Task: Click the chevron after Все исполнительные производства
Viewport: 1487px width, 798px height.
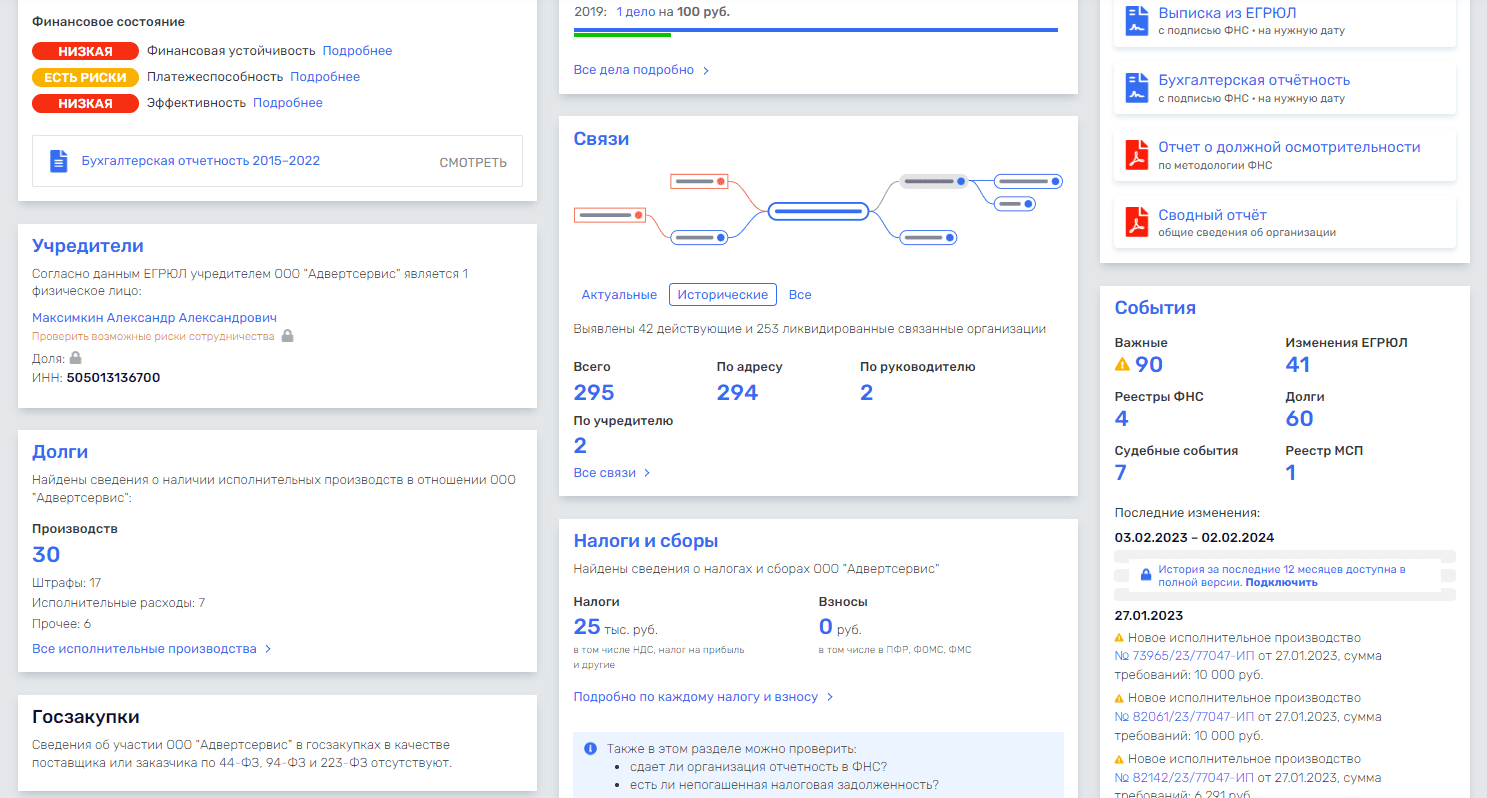Action: click(x=268, y=649)
